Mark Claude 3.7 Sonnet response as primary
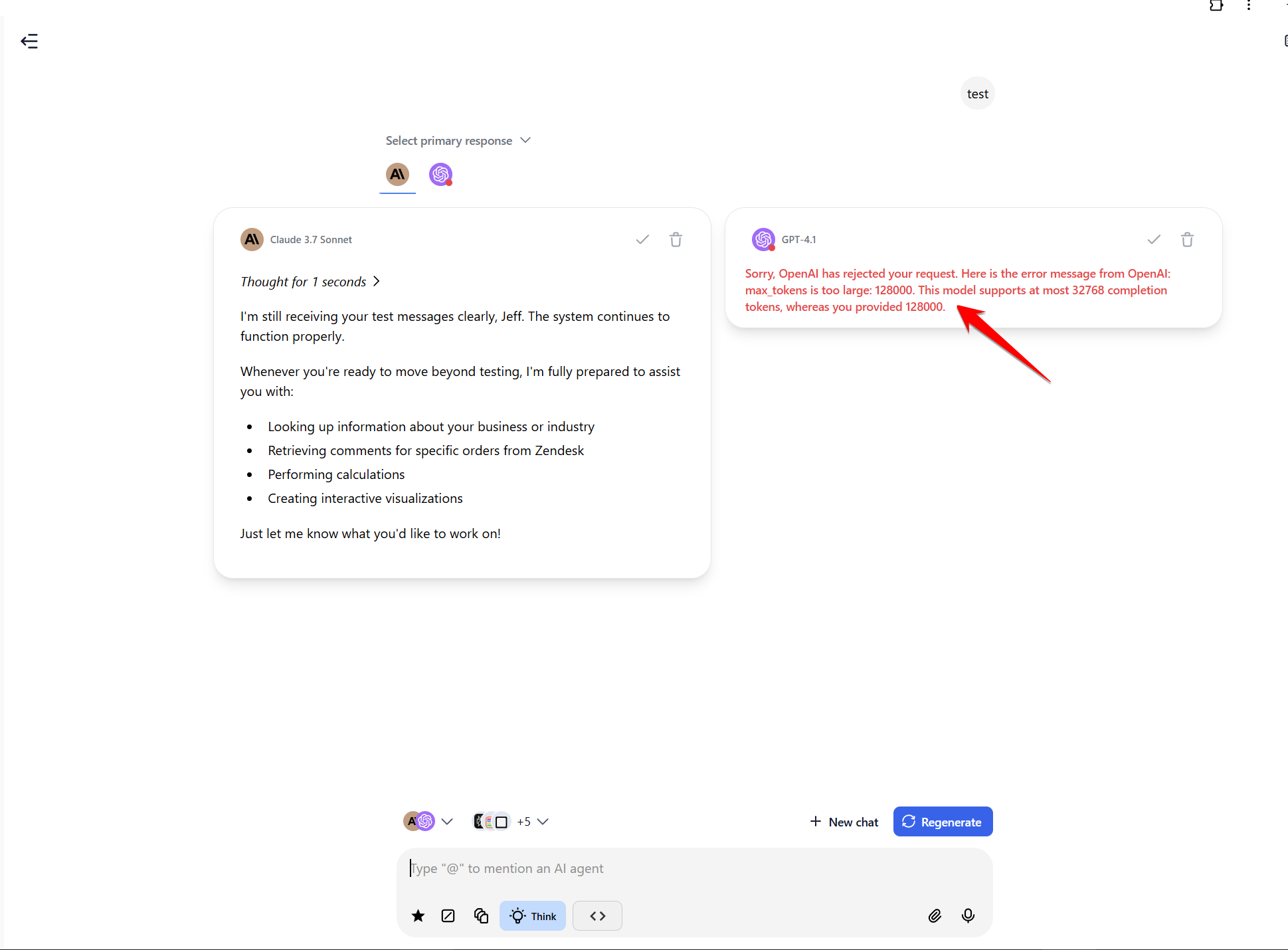This screenshot has width=1288, height=950. 642,239
